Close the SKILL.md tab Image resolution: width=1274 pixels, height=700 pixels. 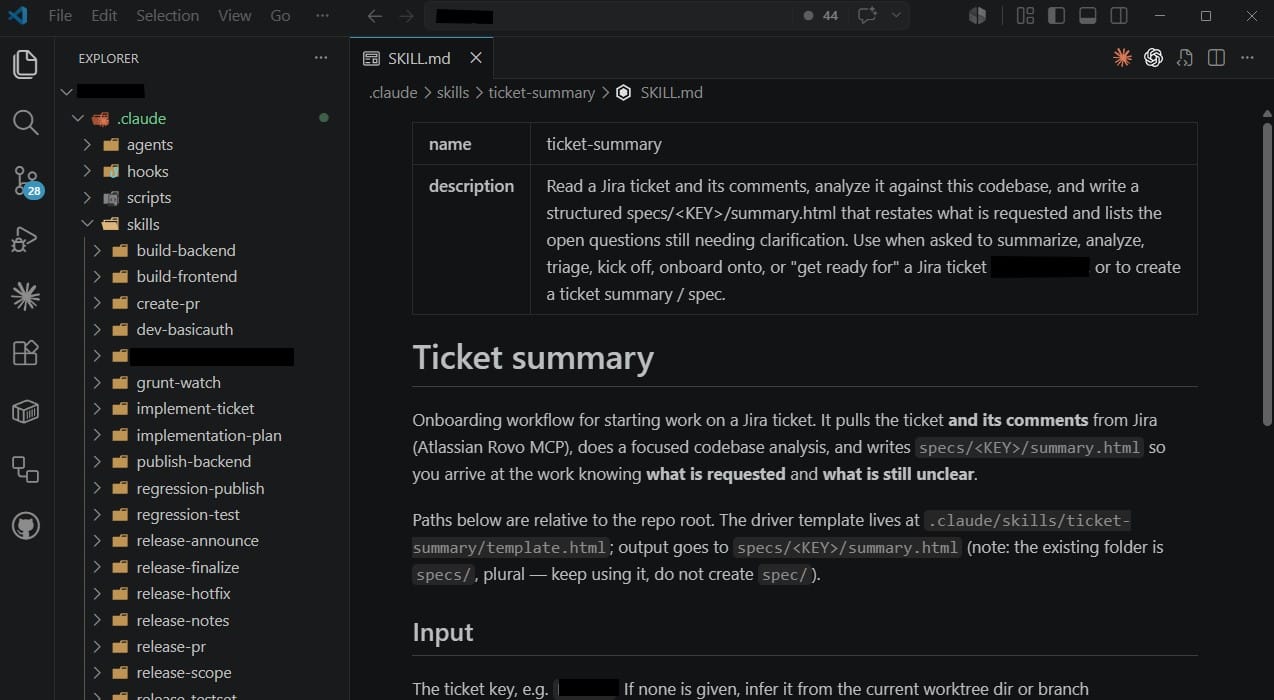[x=476, y=58]
